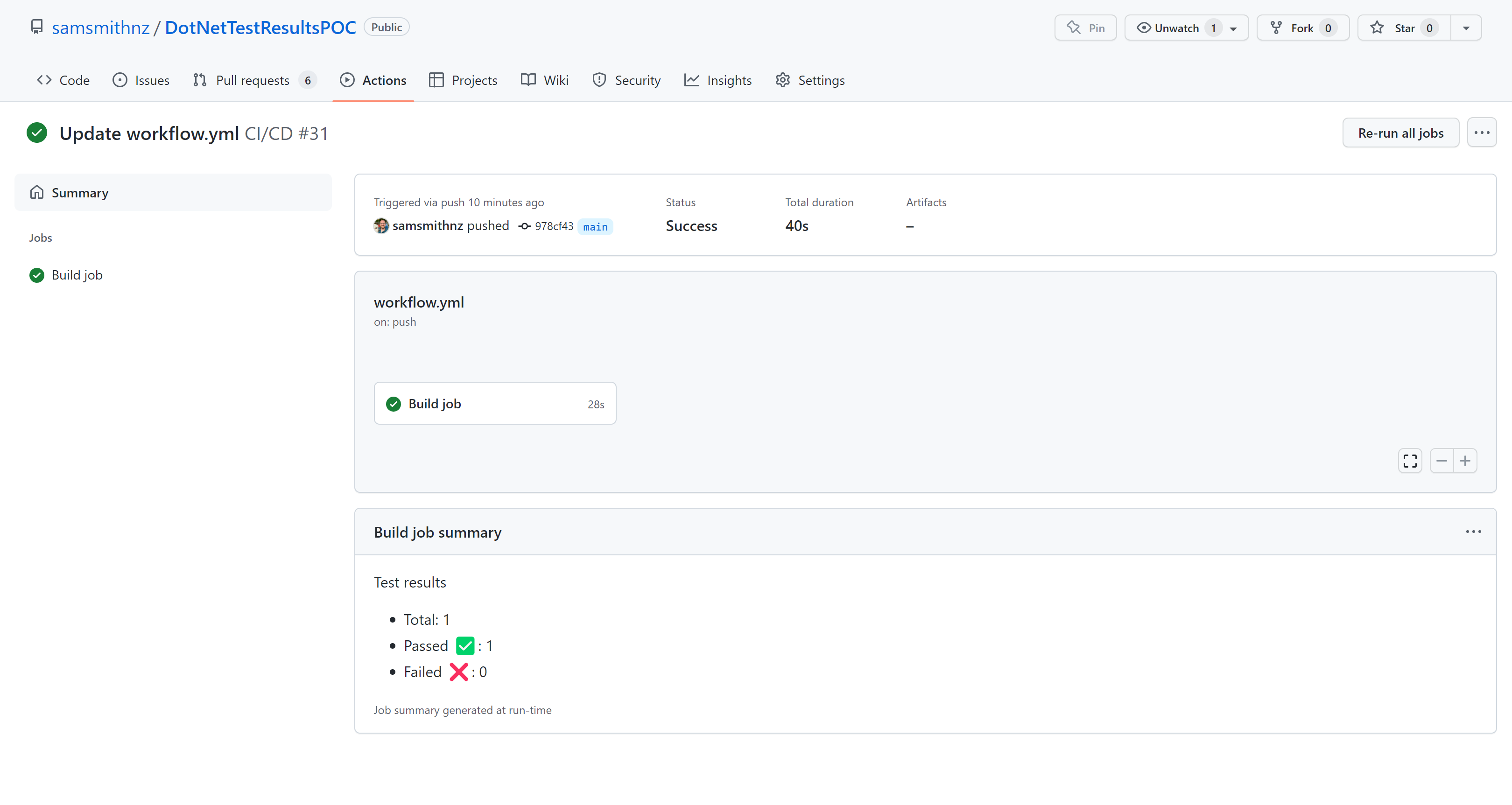Expand the star lists dropdown arrow

pos(1466,28)
